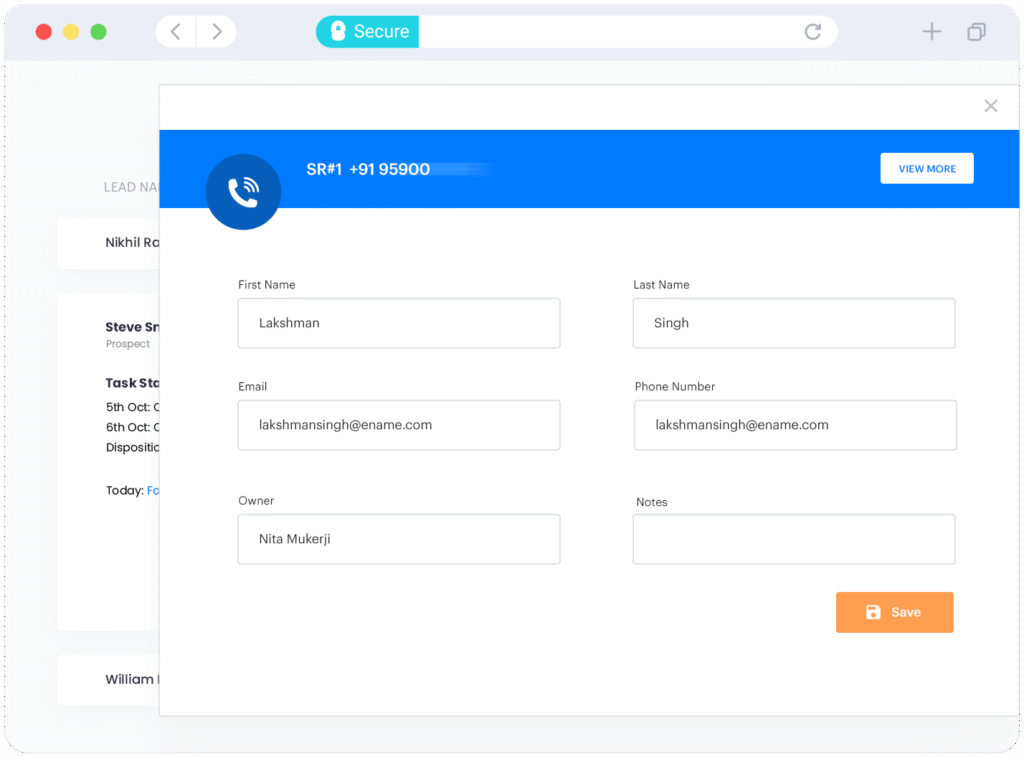Image resolution: width=1024 pixels, height=757 pixels.
Task: Click the Owner field showing Nita Mukerji
Action: point(398,539)
